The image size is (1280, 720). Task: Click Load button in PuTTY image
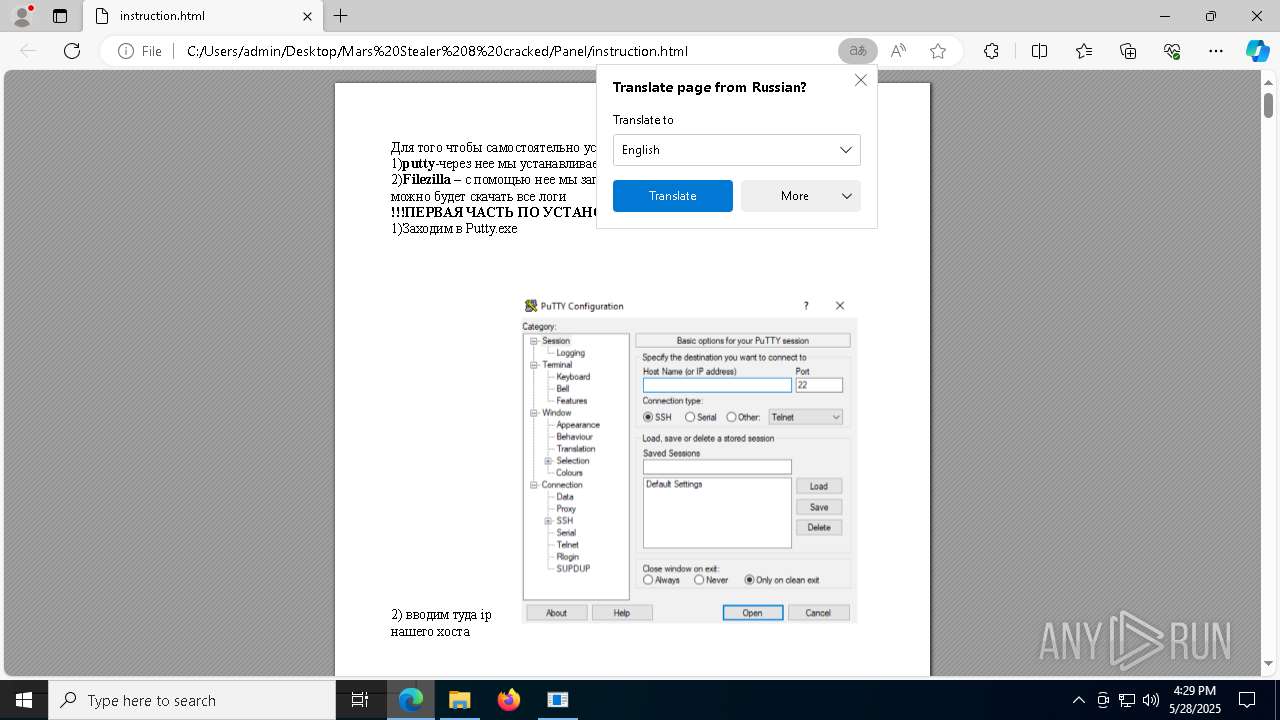(x=819, y=486)
